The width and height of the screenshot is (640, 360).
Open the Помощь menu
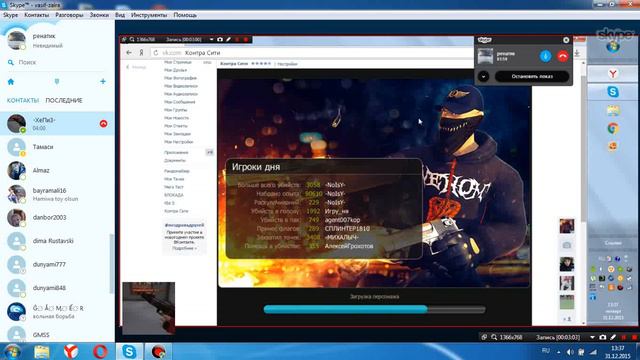tap(185, 15)
